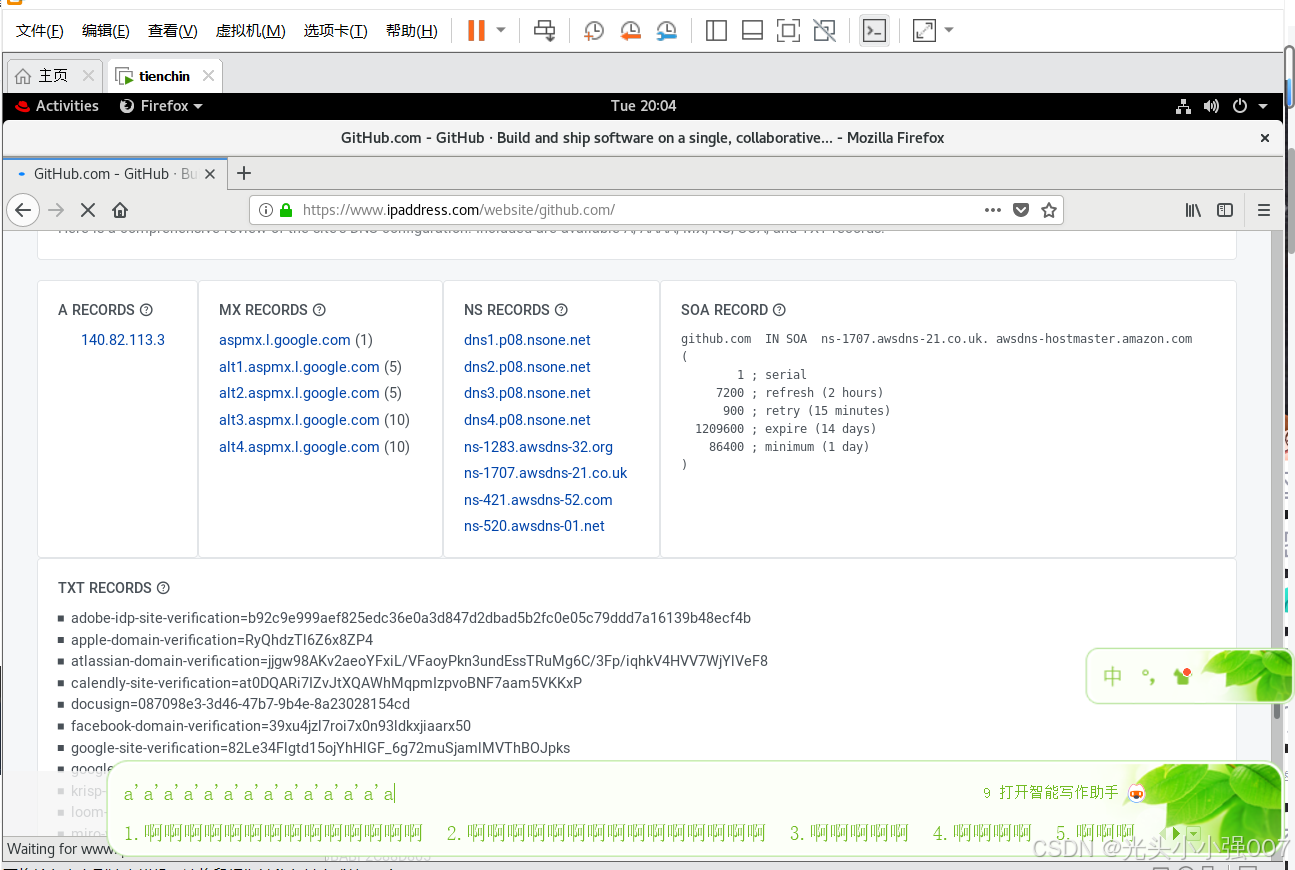Viewport: 1295px width, 870px height.
Task: Open the 文件(F) menu
Action: pyautogui.click(x=40, y=31)
